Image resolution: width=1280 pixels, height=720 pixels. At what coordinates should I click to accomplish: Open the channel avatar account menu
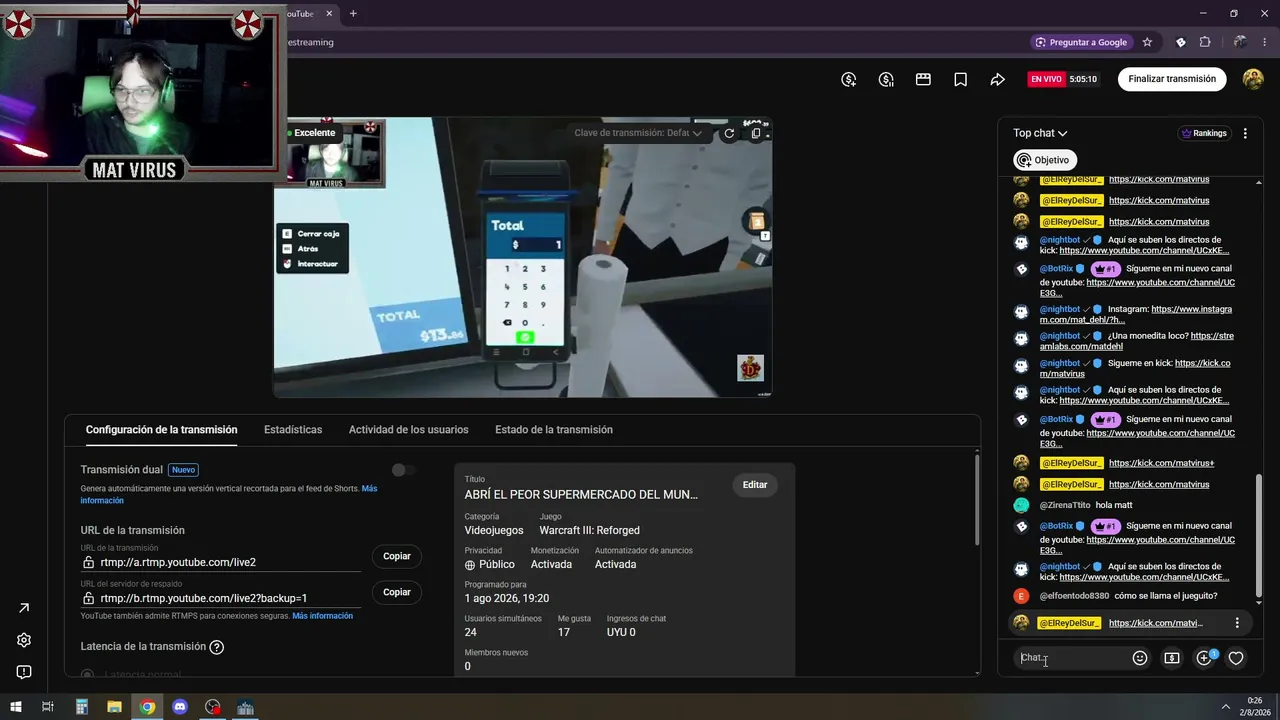1253,79
